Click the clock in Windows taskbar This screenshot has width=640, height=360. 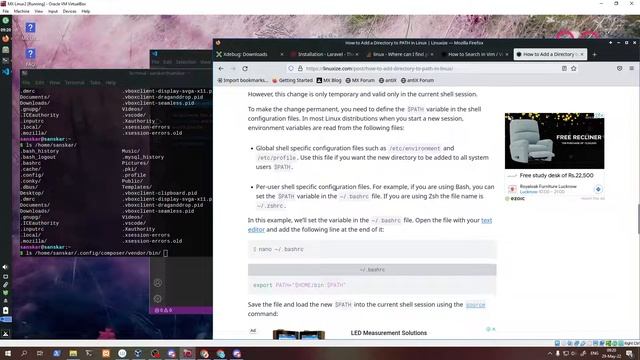point(611,353)
